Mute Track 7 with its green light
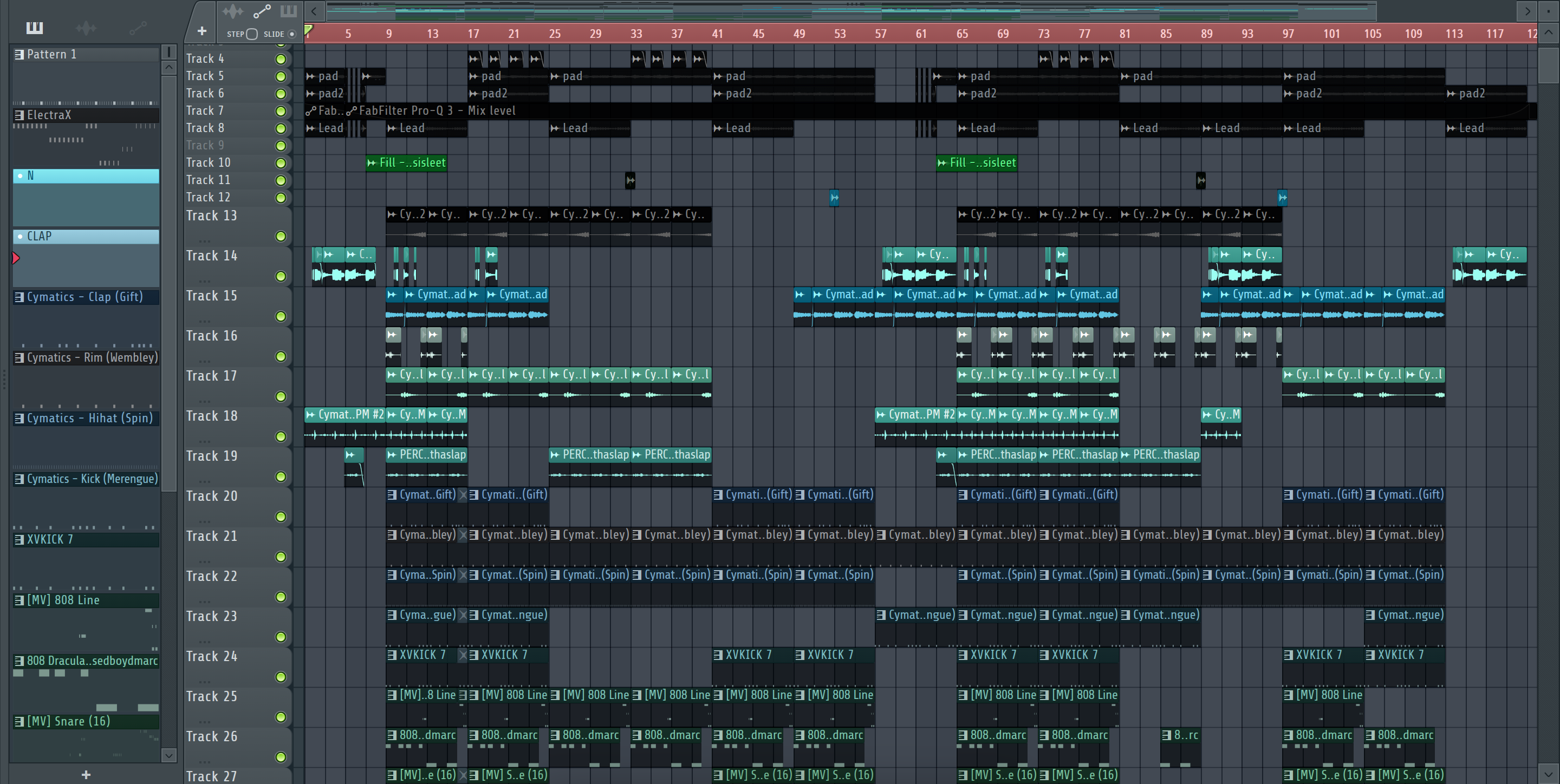1560x784 pixels. [281, 112]
